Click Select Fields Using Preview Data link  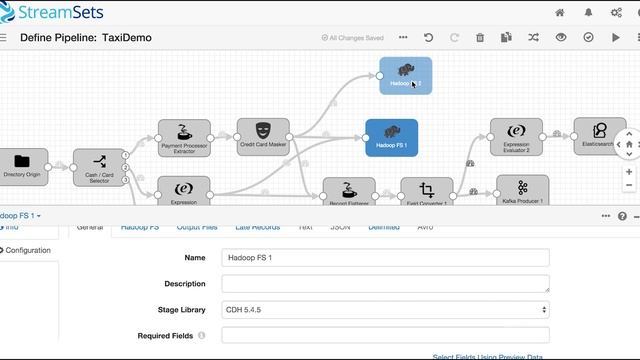click(487, 357)
